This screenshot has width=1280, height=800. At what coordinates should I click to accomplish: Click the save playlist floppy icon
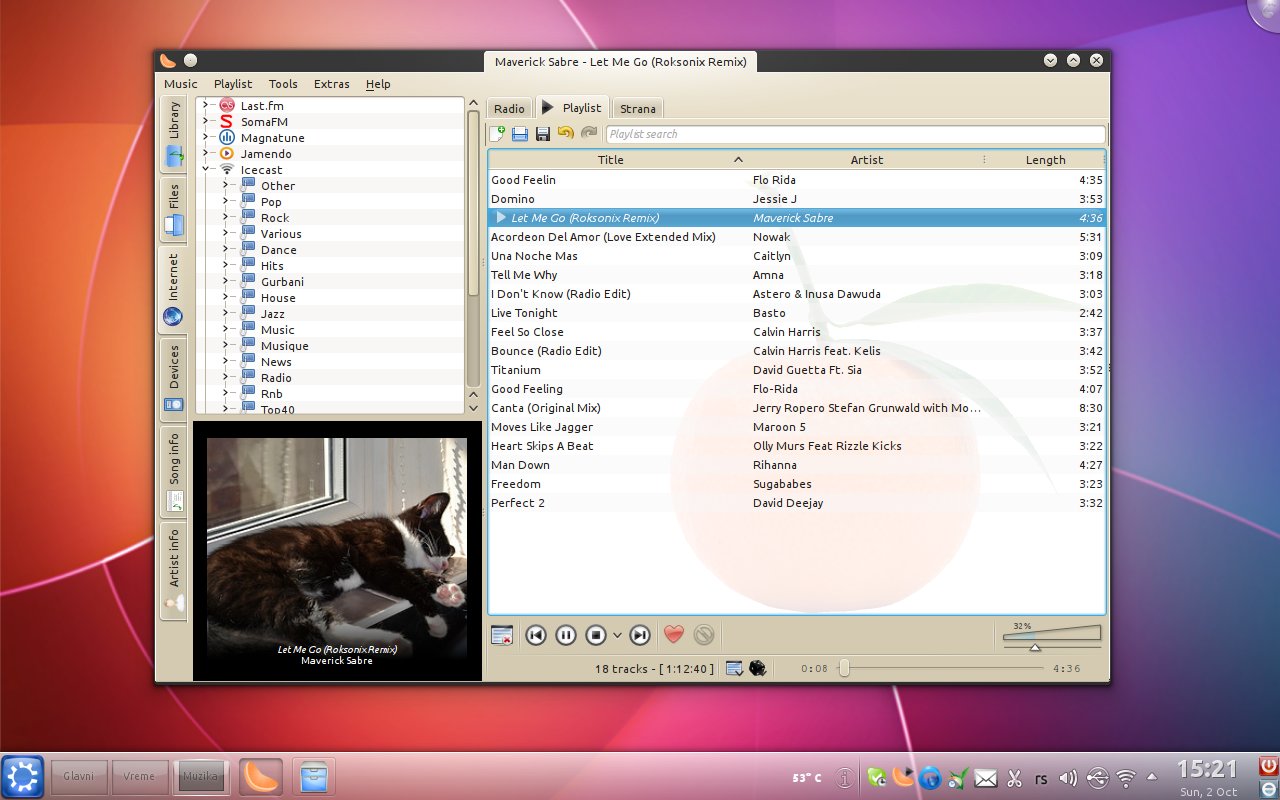coord(543,134)
